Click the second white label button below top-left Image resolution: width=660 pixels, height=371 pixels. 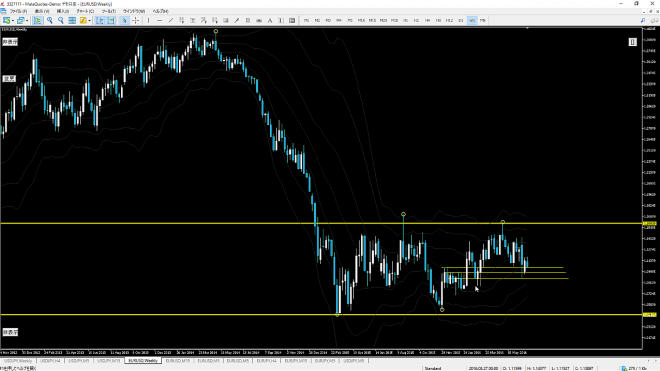9,79
